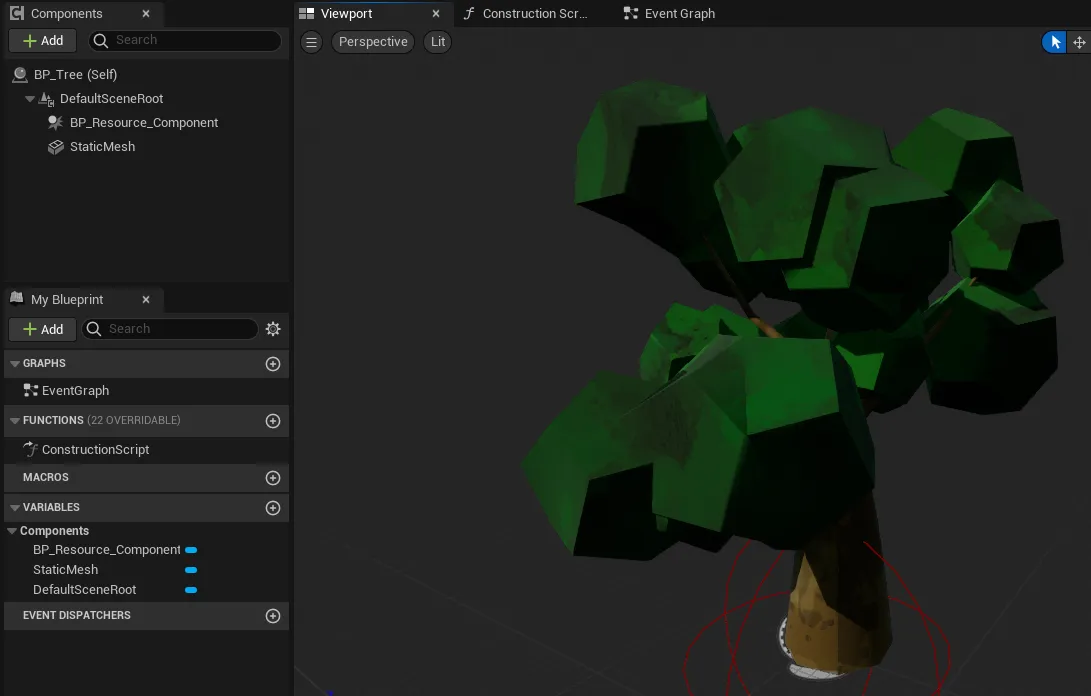
Task: Click the Viewport tab grid icon
Action: point(306,13)
